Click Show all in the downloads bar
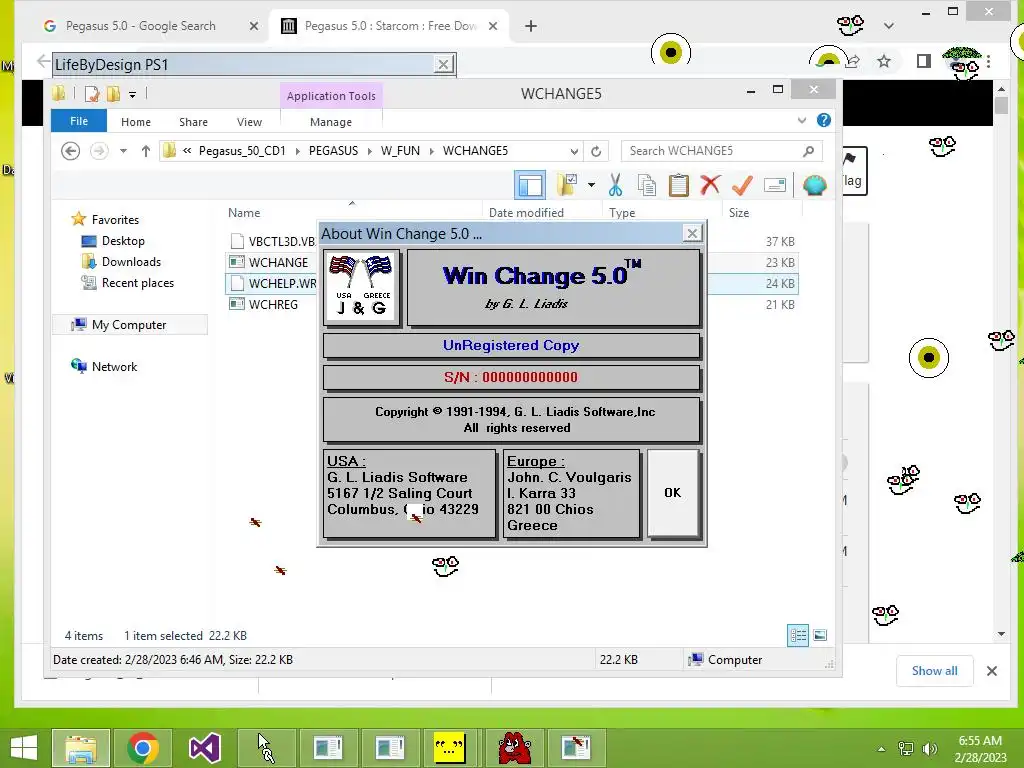The height and width of the screenshot is (768, 1024). tap(935, 671)
